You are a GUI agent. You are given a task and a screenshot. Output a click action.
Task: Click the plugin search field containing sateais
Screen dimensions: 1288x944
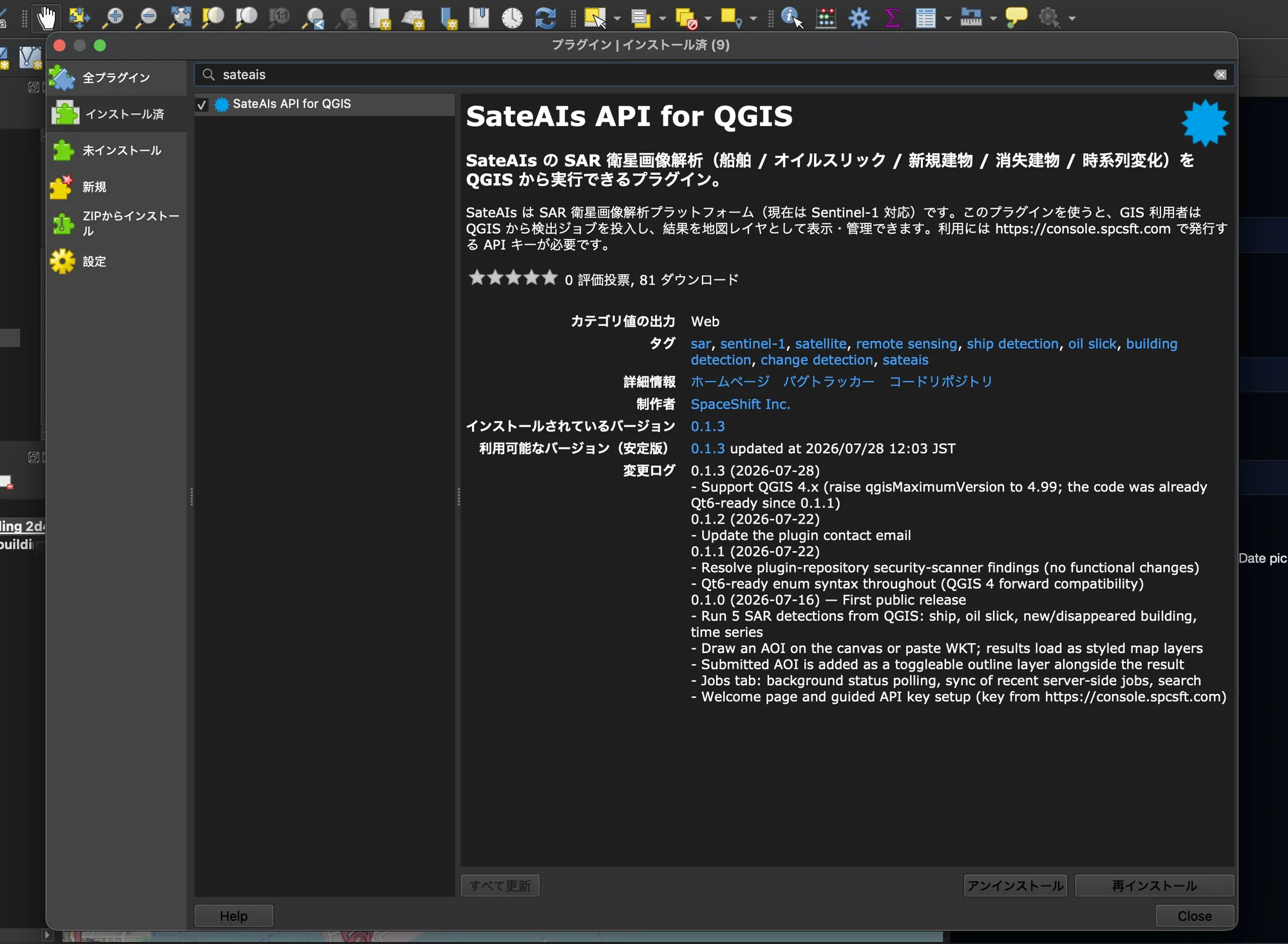[714, 75]
